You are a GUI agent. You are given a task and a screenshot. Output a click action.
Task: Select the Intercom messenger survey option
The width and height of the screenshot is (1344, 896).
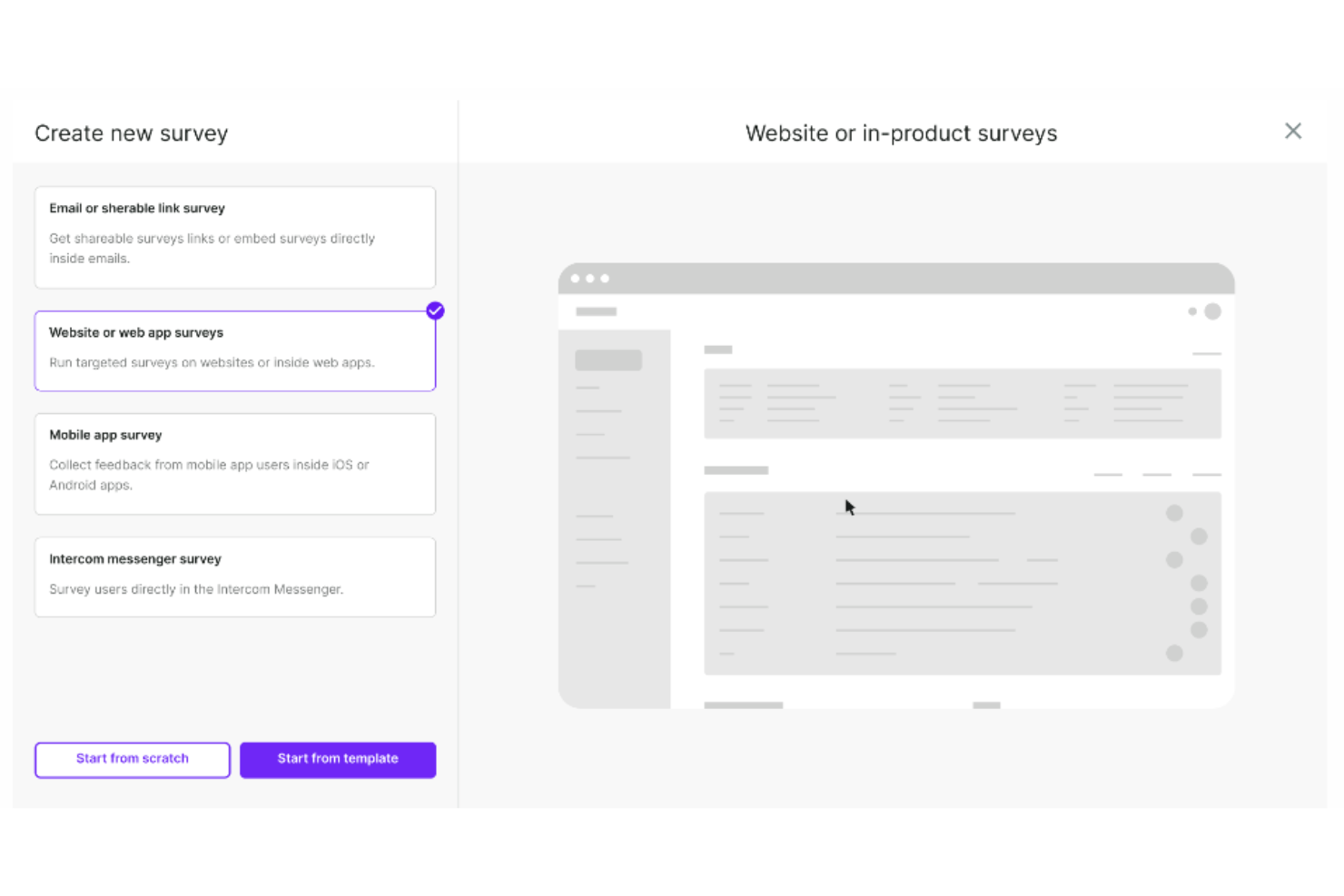pyautogui.click(x=234, y=576)
